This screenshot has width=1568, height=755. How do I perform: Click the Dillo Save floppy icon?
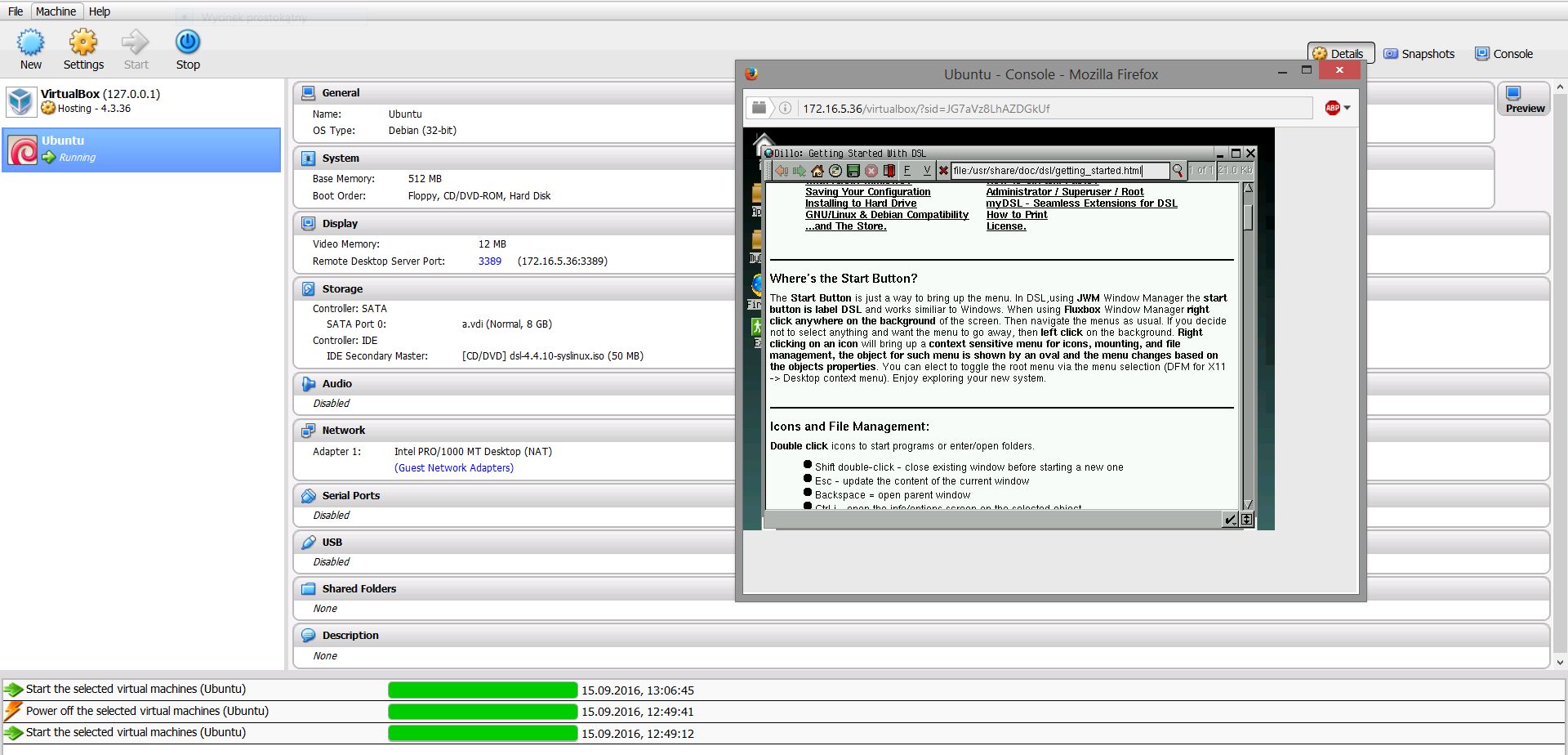(x=853, y=171)
